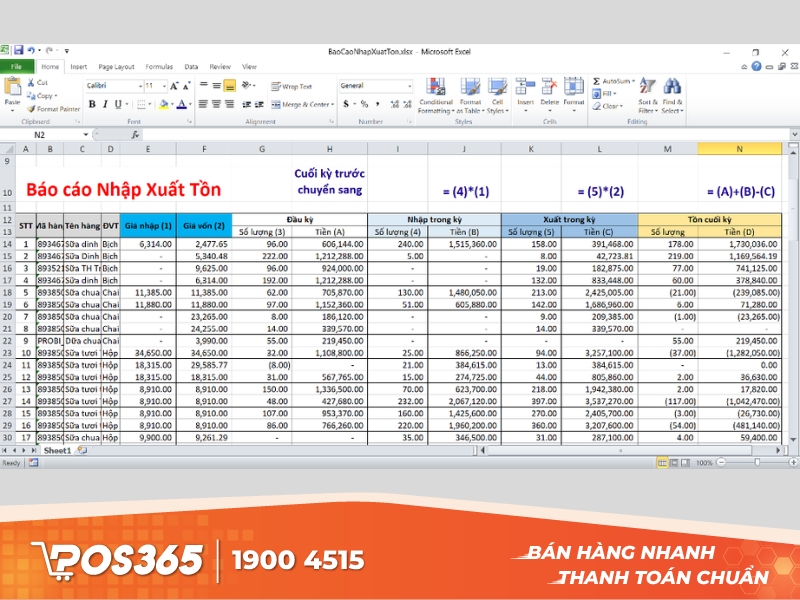Open the Cell Styles gallery
The width and height of the screenshot is (800, 600).
[x=497, y=96]
